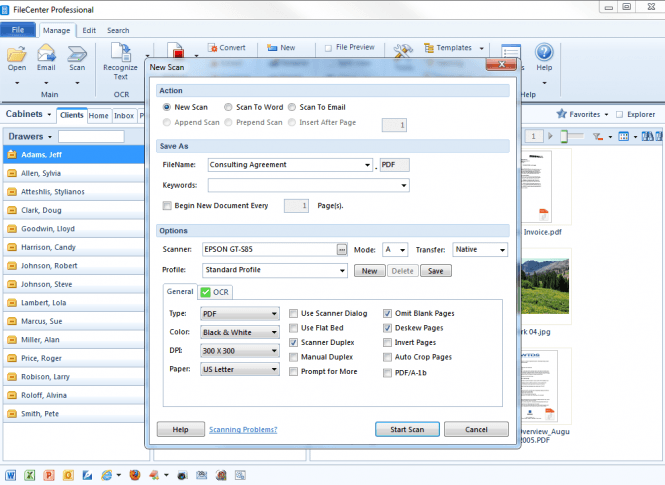Open the Transfer dropdown showing Native
Viewport: 665px width, 485px height.
click(x=502, y=250)
